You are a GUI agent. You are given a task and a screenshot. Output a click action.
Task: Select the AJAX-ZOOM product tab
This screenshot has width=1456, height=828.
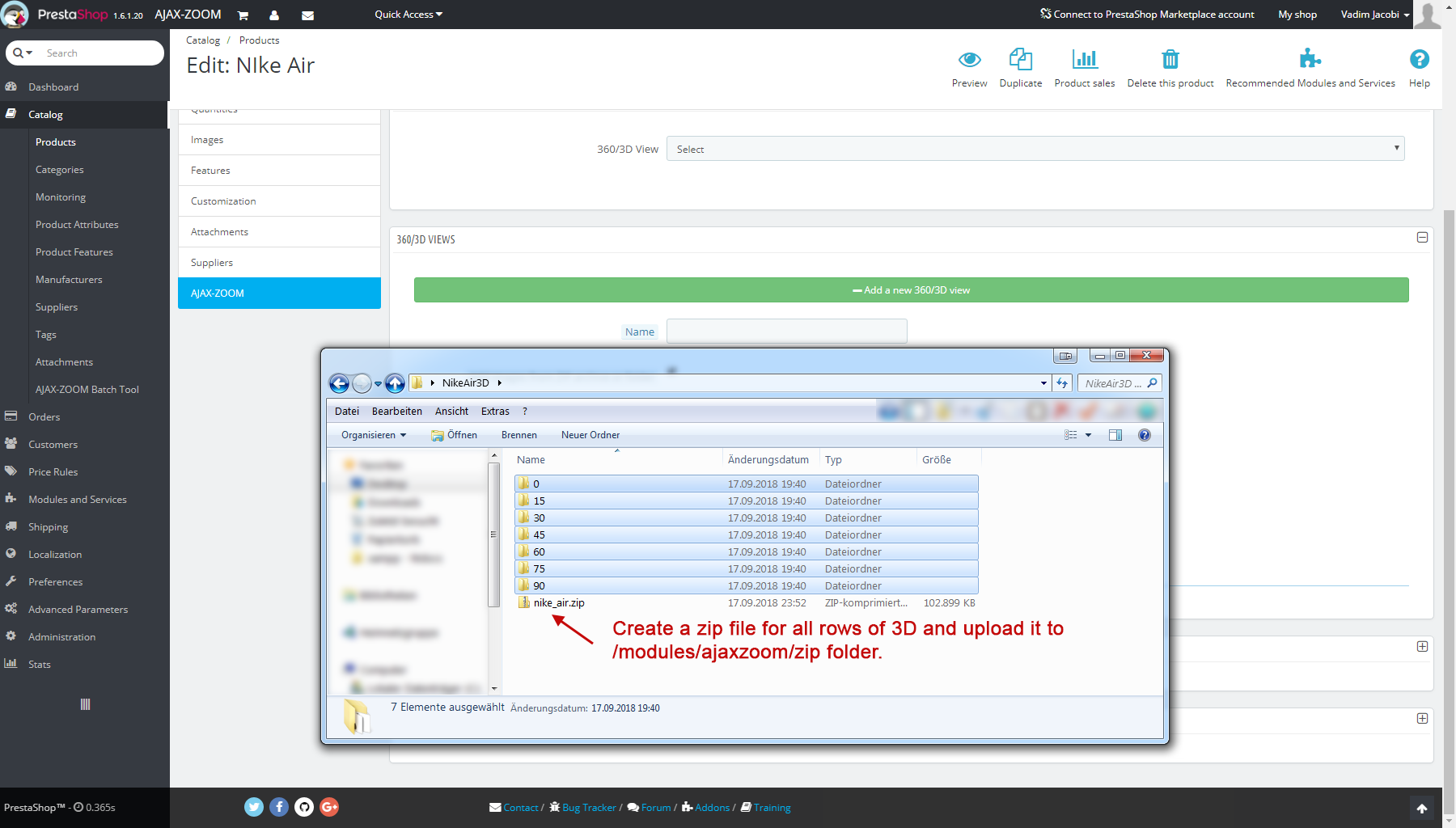click(x=279, y=294)
